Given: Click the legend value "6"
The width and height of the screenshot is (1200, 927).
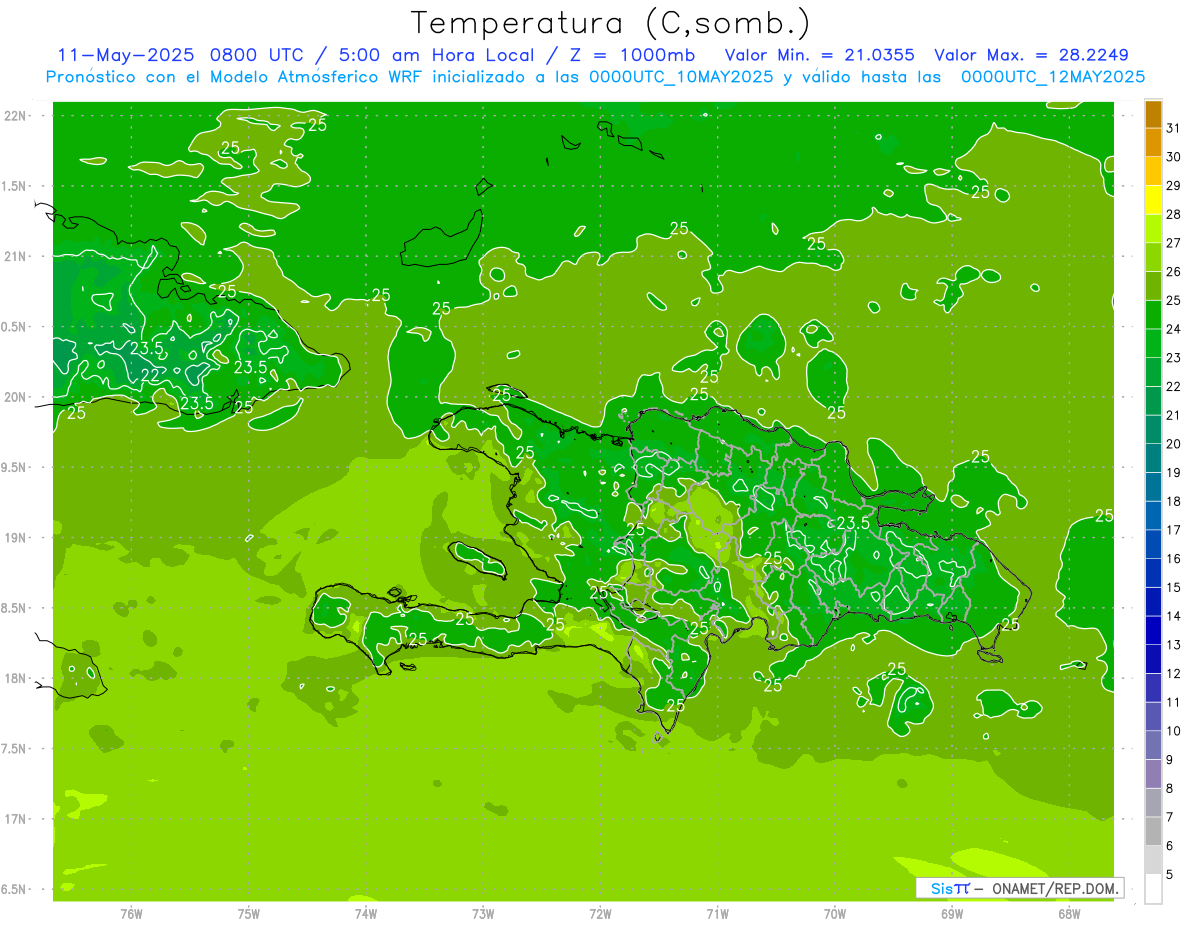Looking at the screenshot, I should 1170,846.
